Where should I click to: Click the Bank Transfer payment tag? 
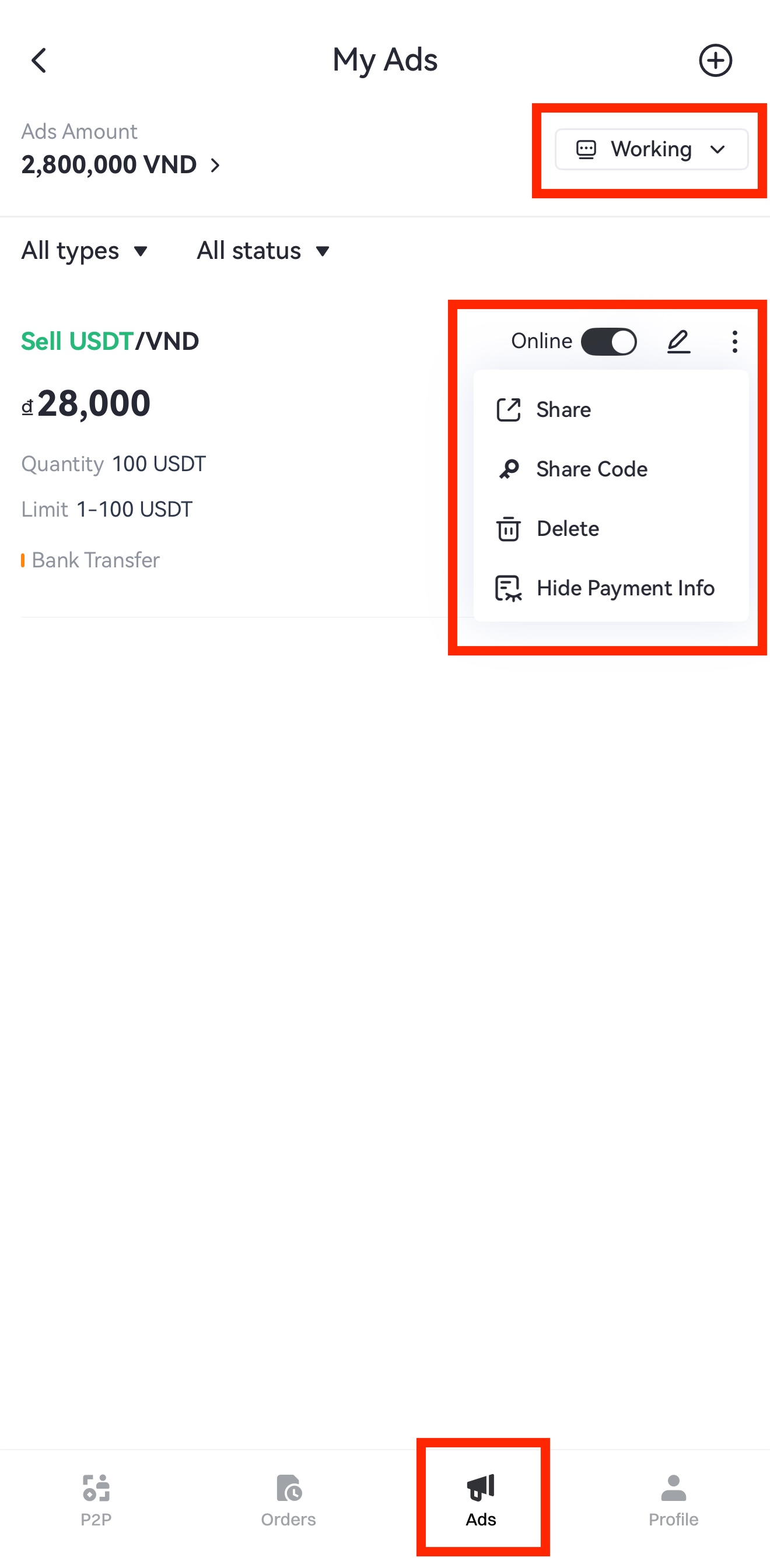(95, 560)
